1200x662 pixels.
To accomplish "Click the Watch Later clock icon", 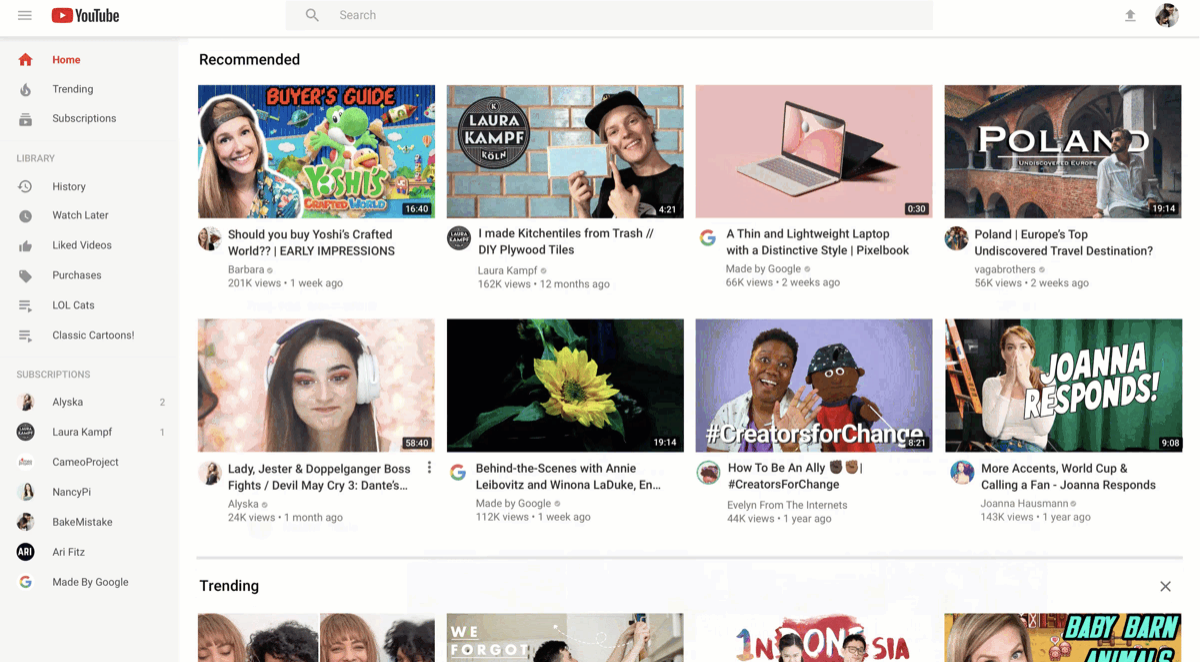I will pyautogui.click(x=25, y=215).
